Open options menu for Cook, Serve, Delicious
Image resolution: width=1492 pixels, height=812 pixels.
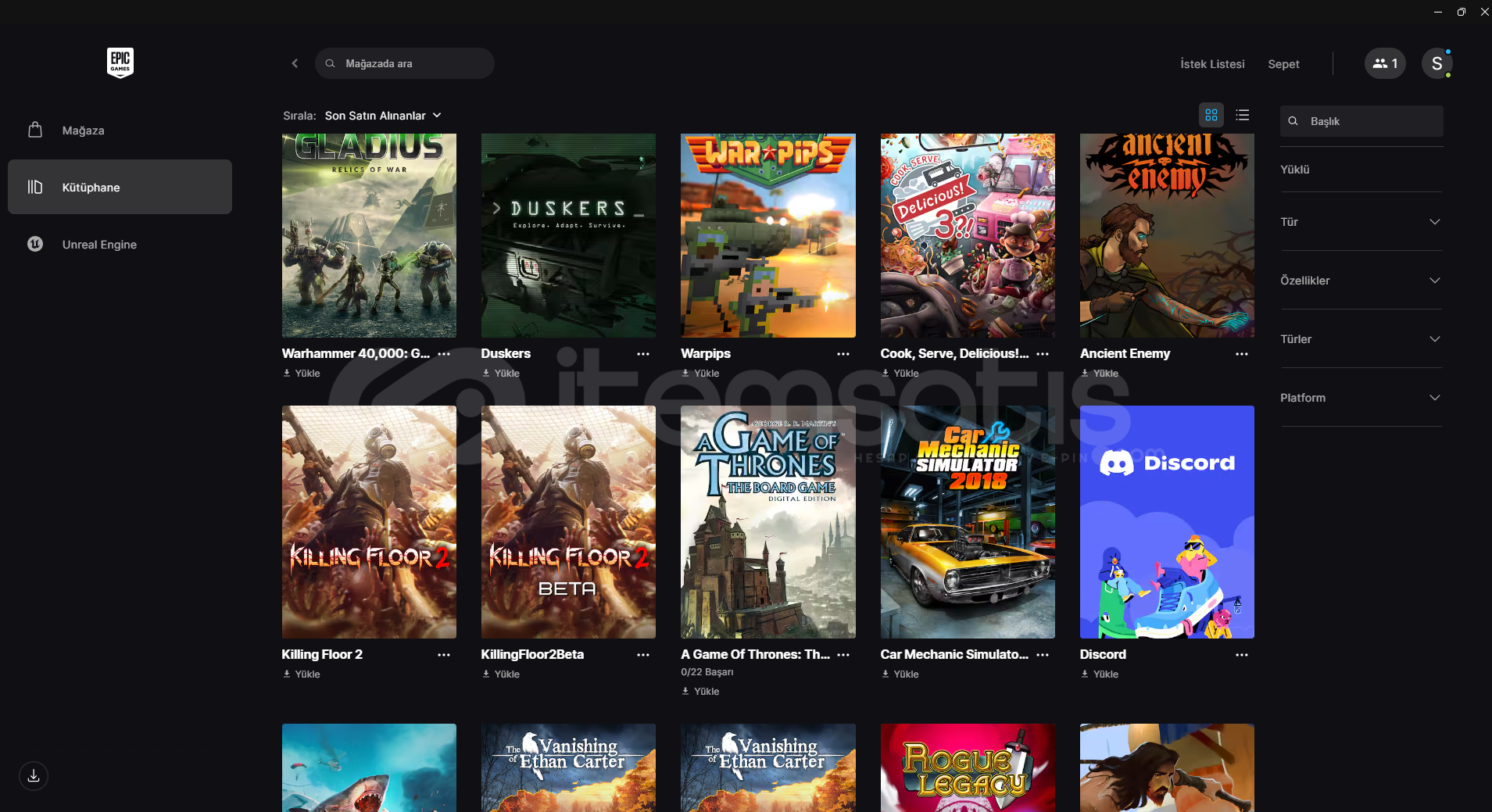(x=1043, y=354)
